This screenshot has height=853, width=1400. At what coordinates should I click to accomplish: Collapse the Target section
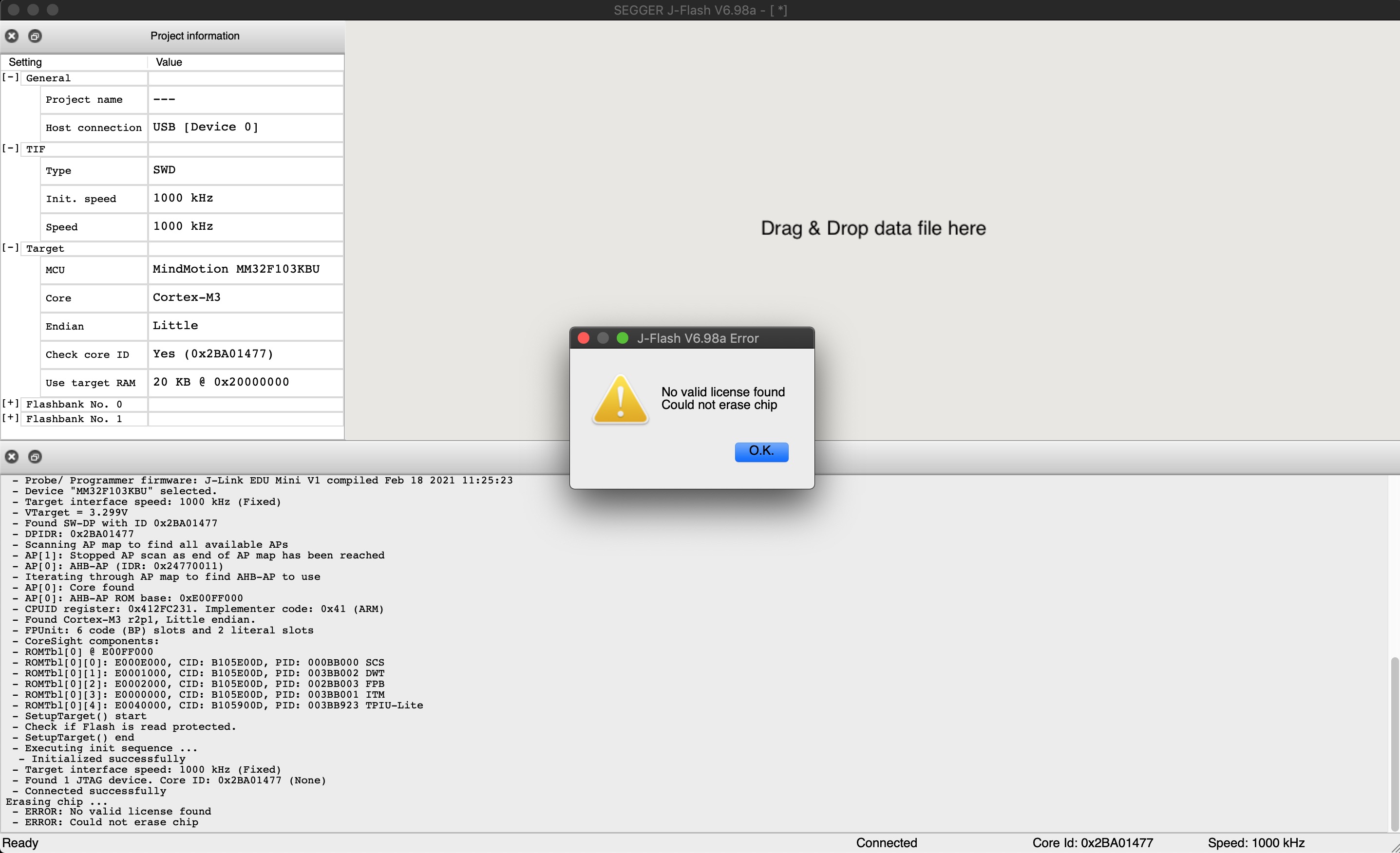10,248
